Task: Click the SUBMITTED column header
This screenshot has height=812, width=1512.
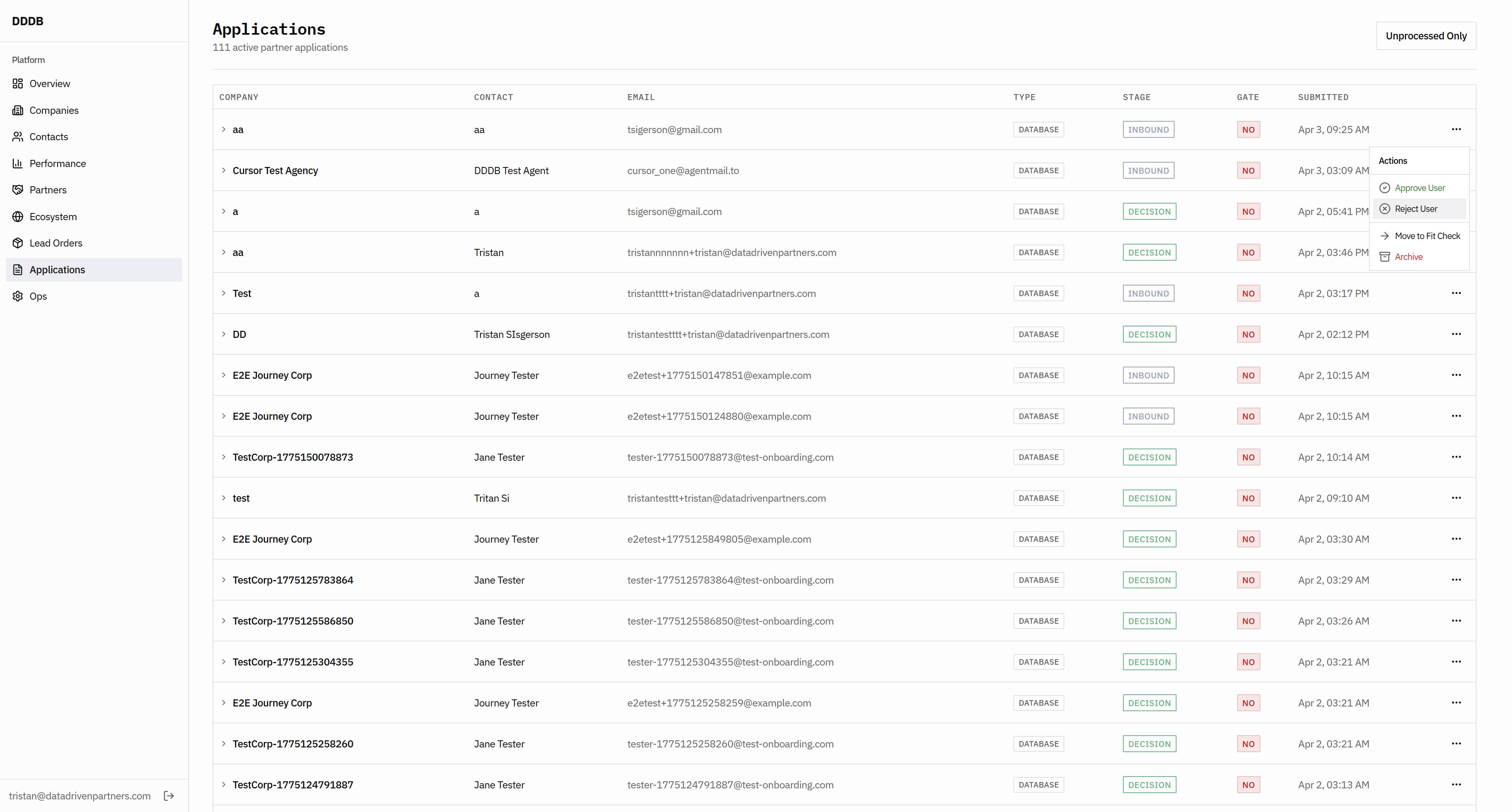Action: [x=1323, y=97]
